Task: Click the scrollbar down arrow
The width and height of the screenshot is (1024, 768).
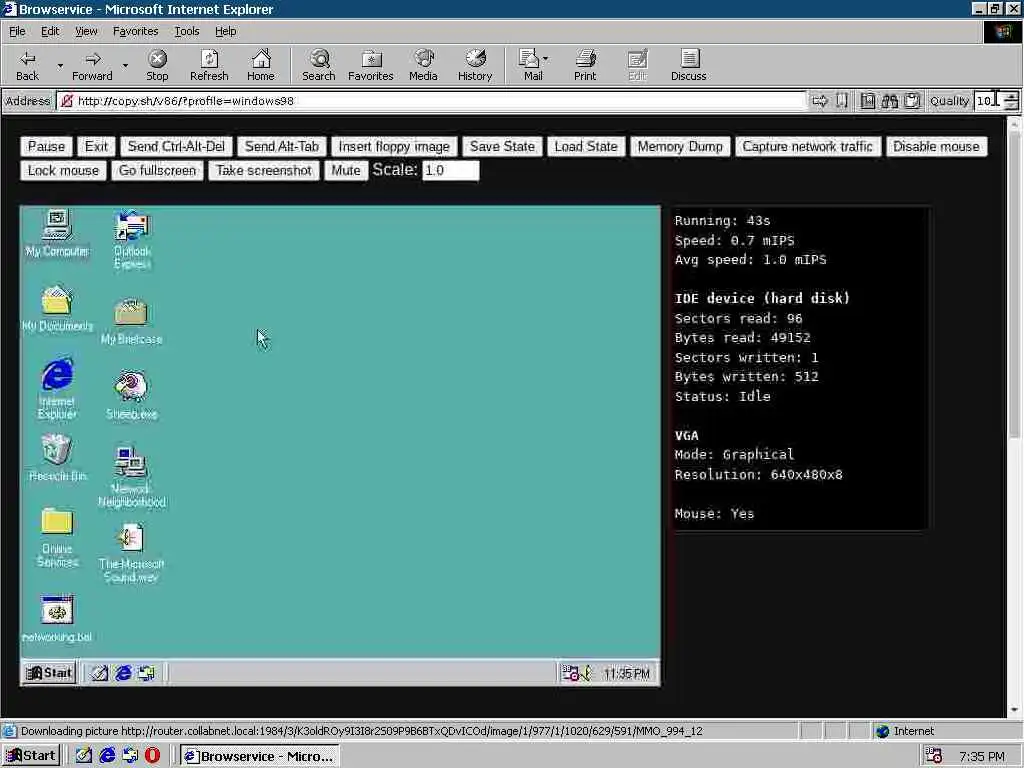Action: pyautogui.click(x=1014, y=710)
